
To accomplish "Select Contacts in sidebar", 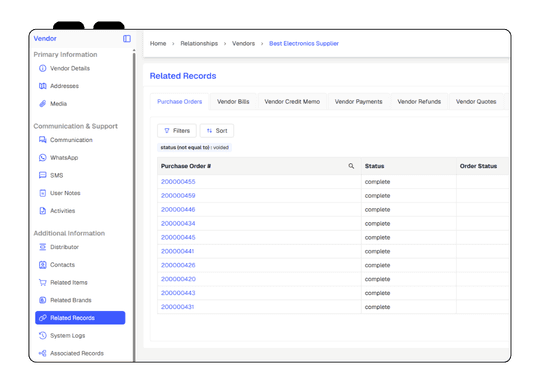I will pyautogui.click(x=62, y=264).
